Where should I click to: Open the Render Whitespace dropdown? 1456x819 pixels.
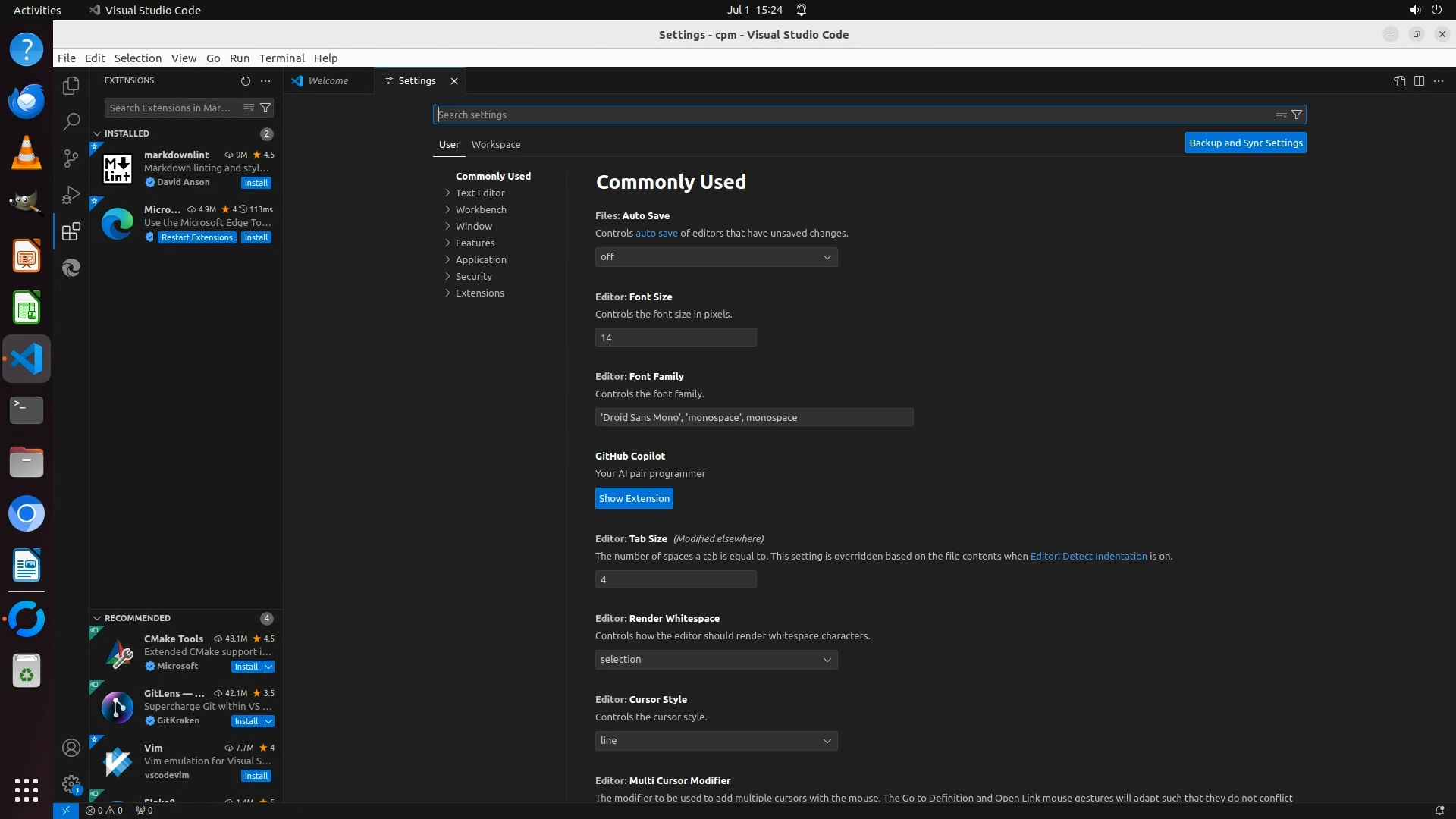click(715, 660)
